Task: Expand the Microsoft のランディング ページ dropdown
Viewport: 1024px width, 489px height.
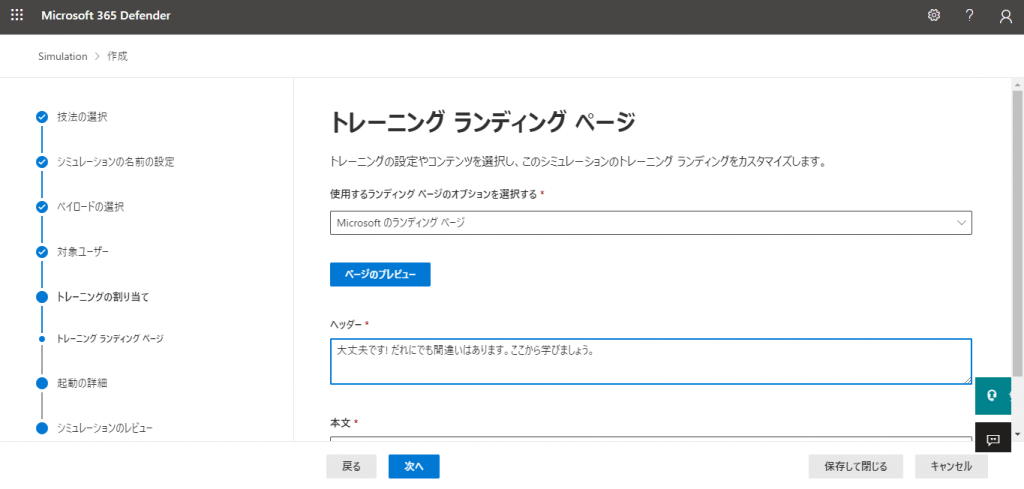Action: pyautogui.click(x=650, y=223)
